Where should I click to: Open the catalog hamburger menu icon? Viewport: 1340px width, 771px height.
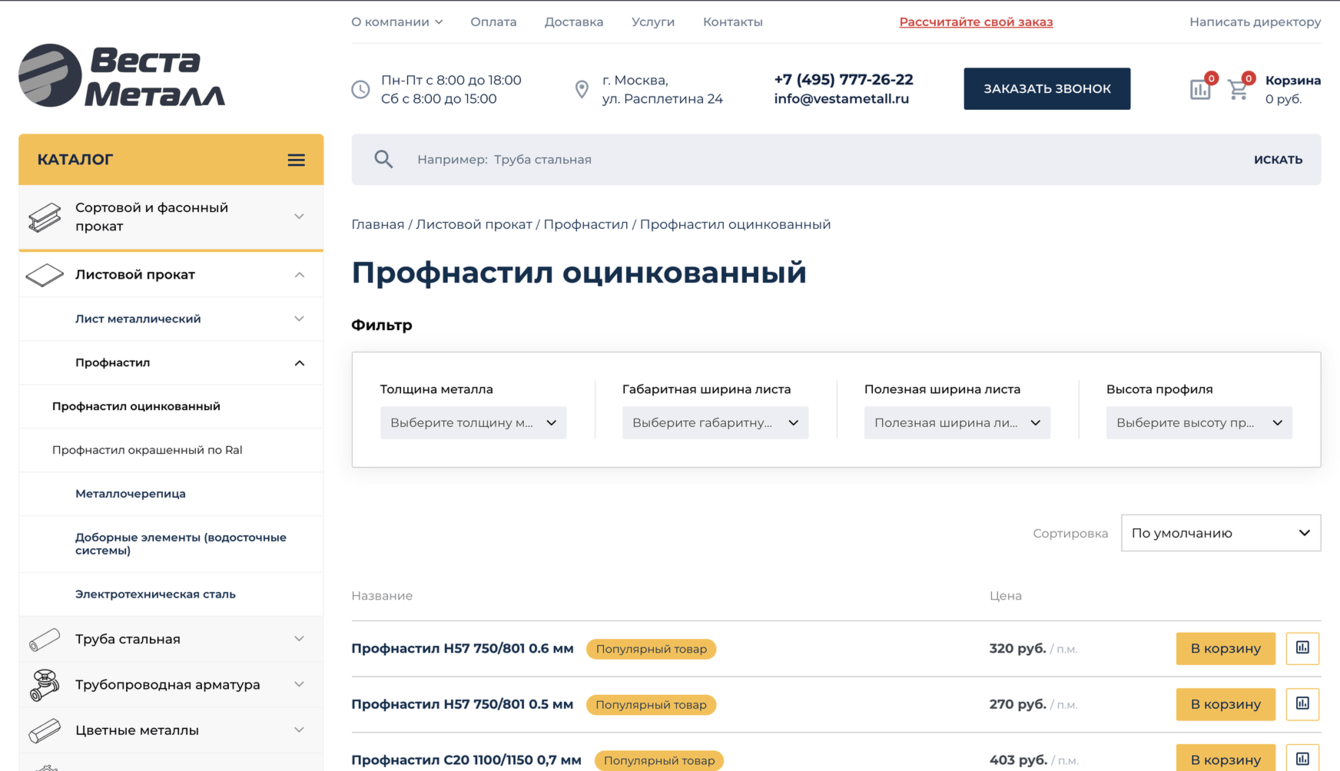click(296, 160)
